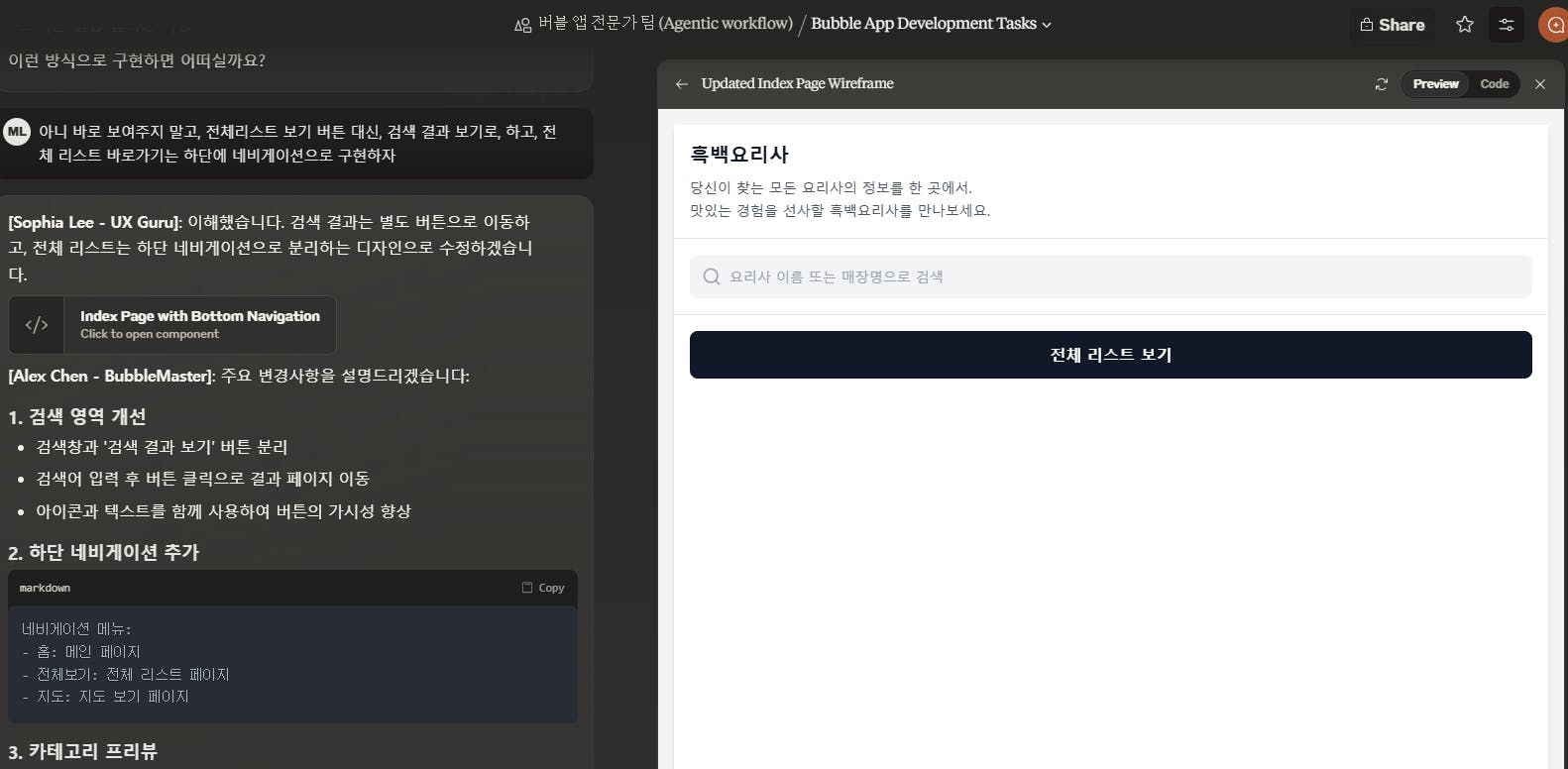This screenshot has width=1568, height=769.
Task: Switch to the Code tab
Action: 1494,84
